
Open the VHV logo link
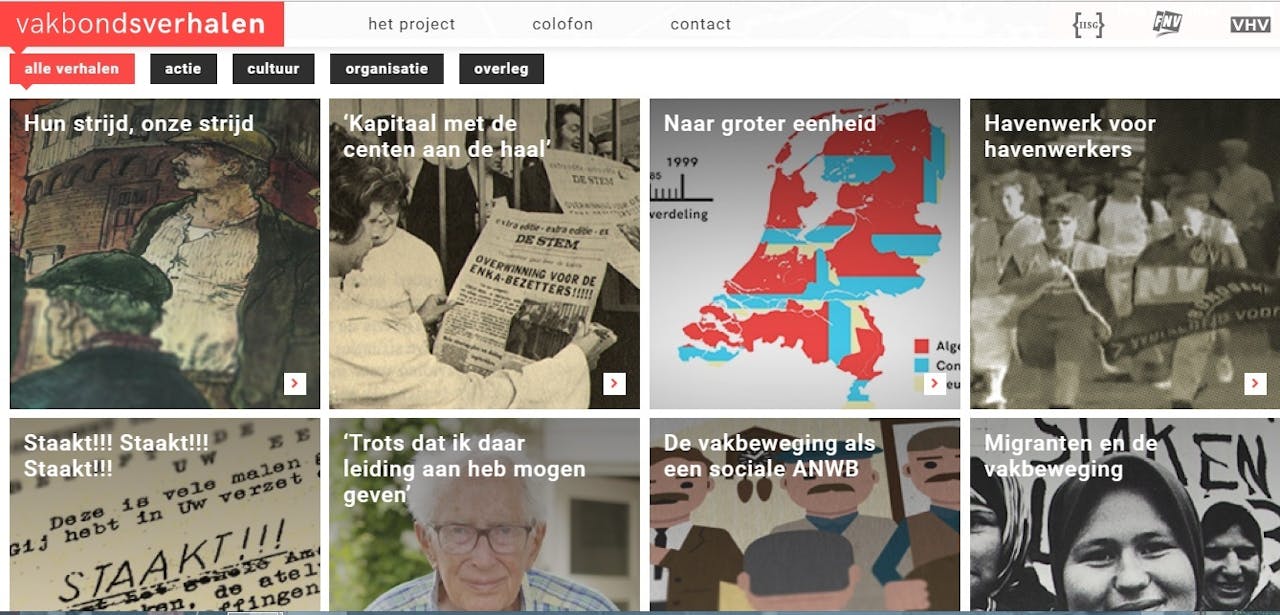[1250, 24]
